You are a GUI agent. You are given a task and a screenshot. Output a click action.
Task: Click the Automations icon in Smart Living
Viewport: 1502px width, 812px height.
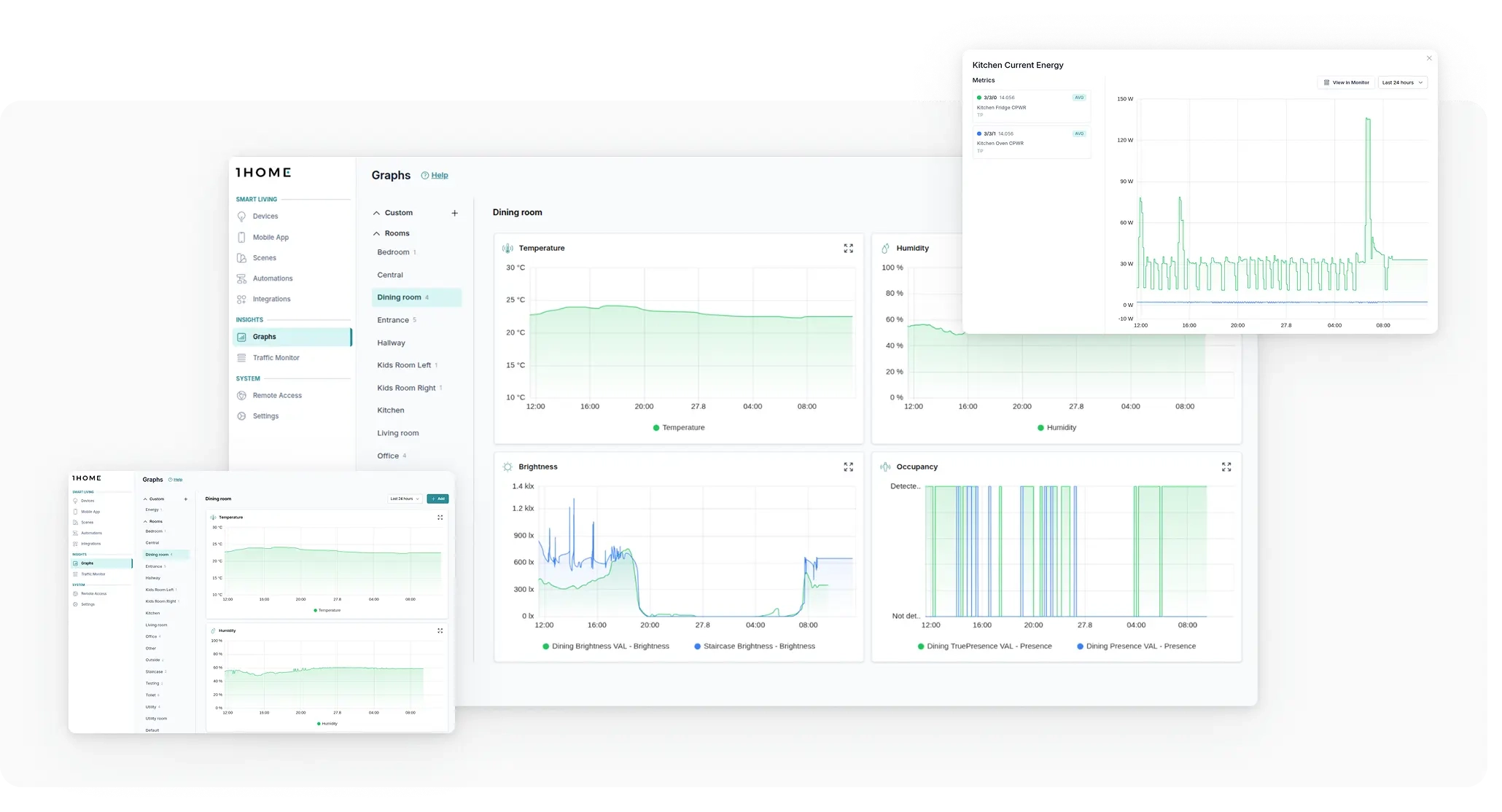[242, 278]
